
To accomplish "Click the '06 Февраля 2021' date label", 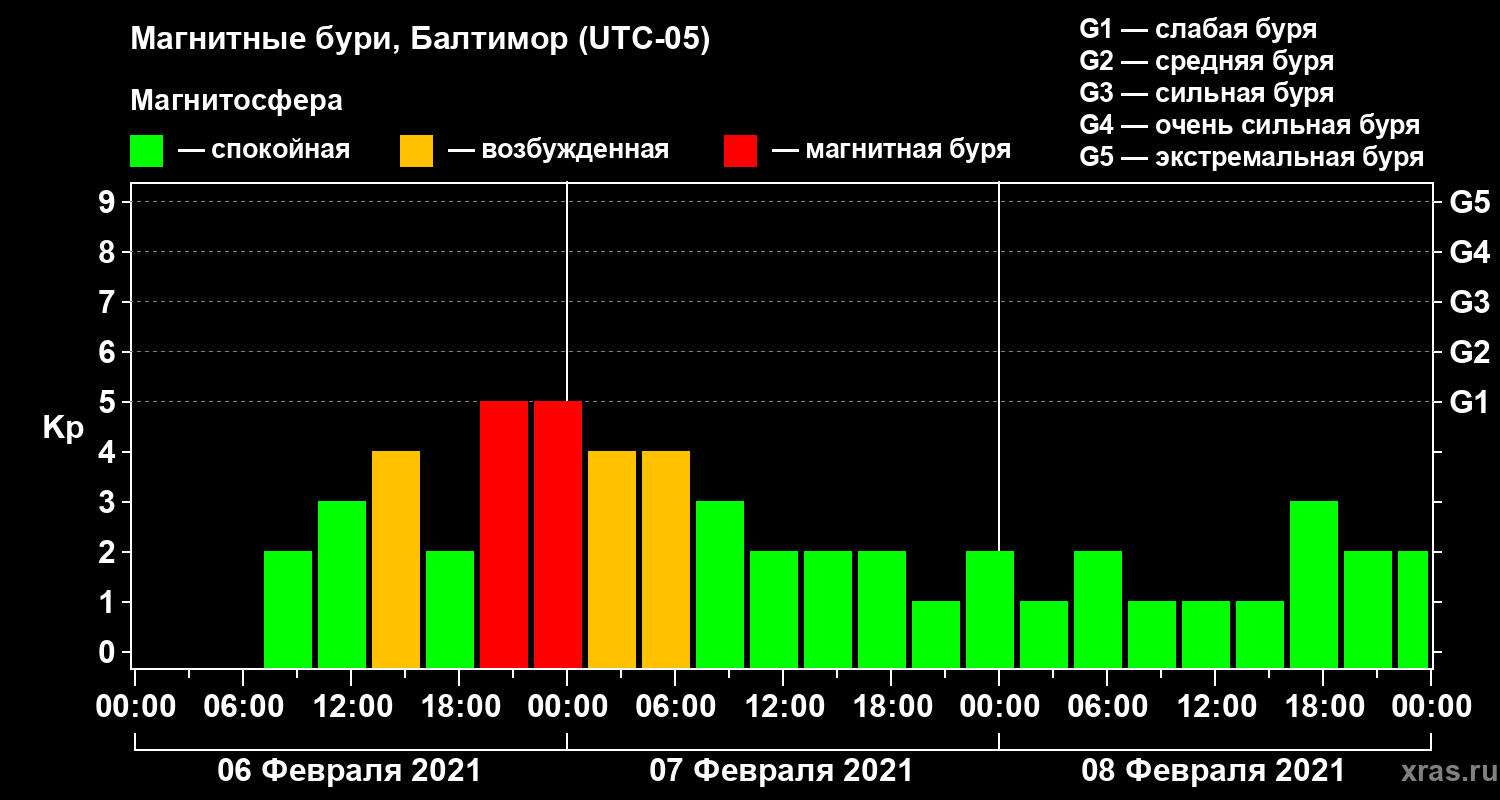I will [349, 771].
